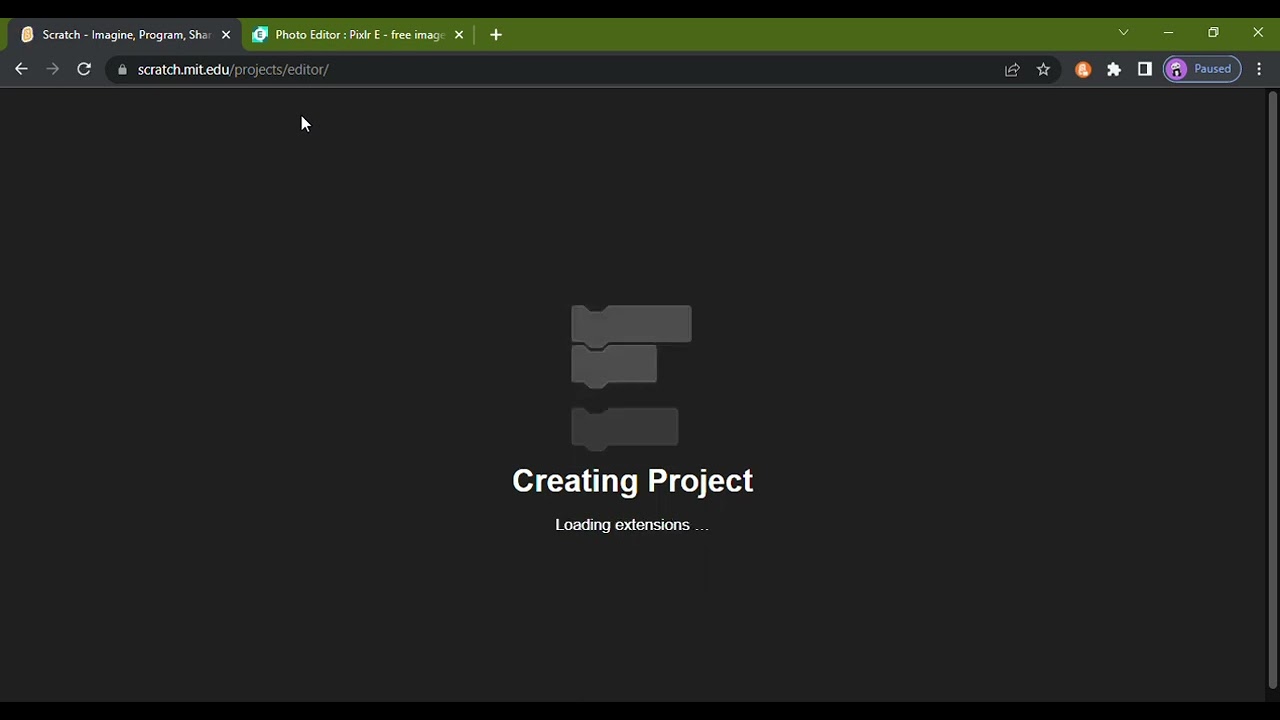The image size is (1280, 720).
Task: Open the orange extension icon
Action: (1083, 69)
